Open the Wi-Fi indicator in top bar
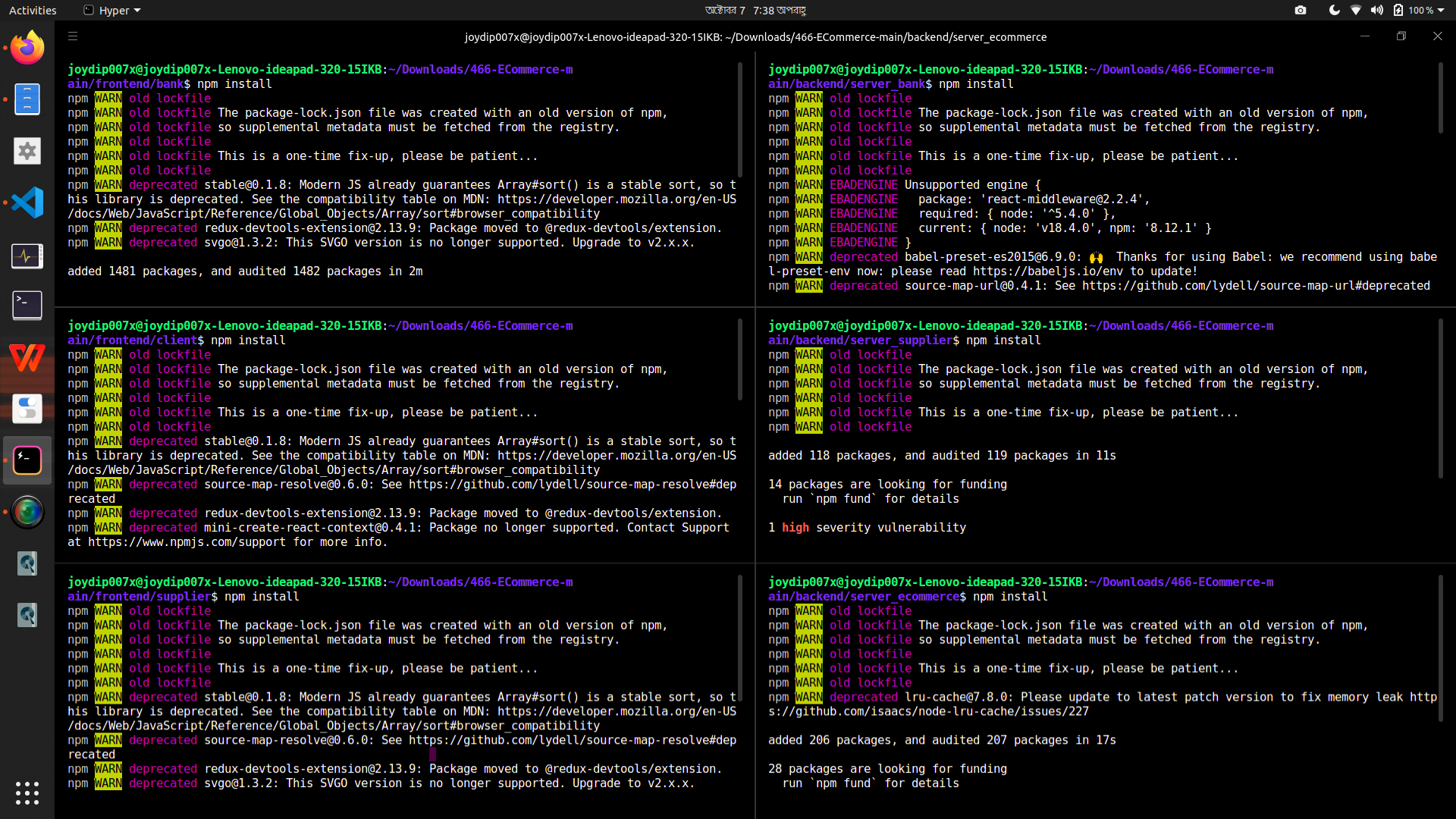Image resolution: width=1456 pixels, height=819 pixels. pos(1356,10)
